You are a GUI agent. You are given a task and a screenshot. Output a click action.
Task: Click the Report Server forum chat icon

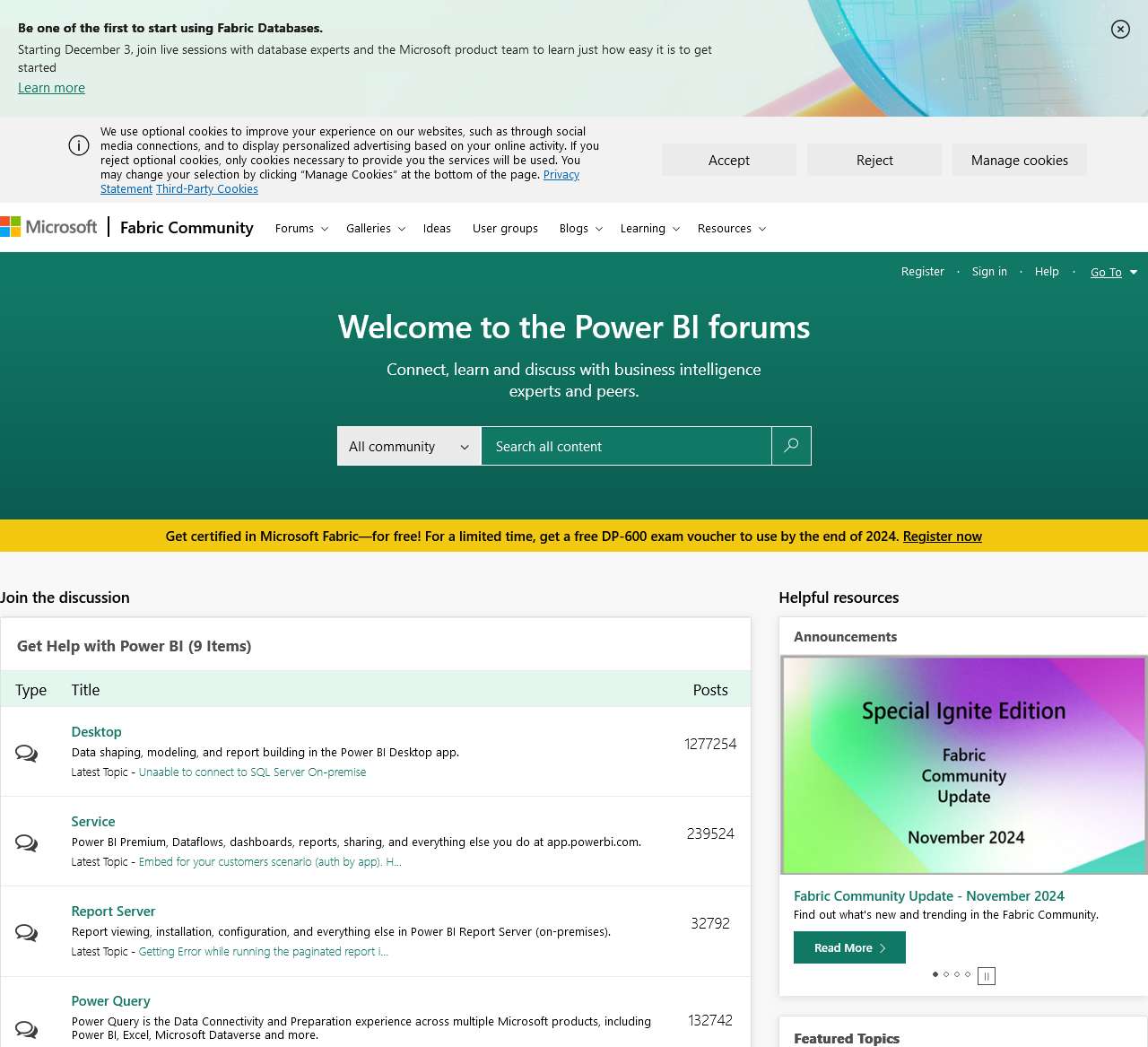click(27, 932)
